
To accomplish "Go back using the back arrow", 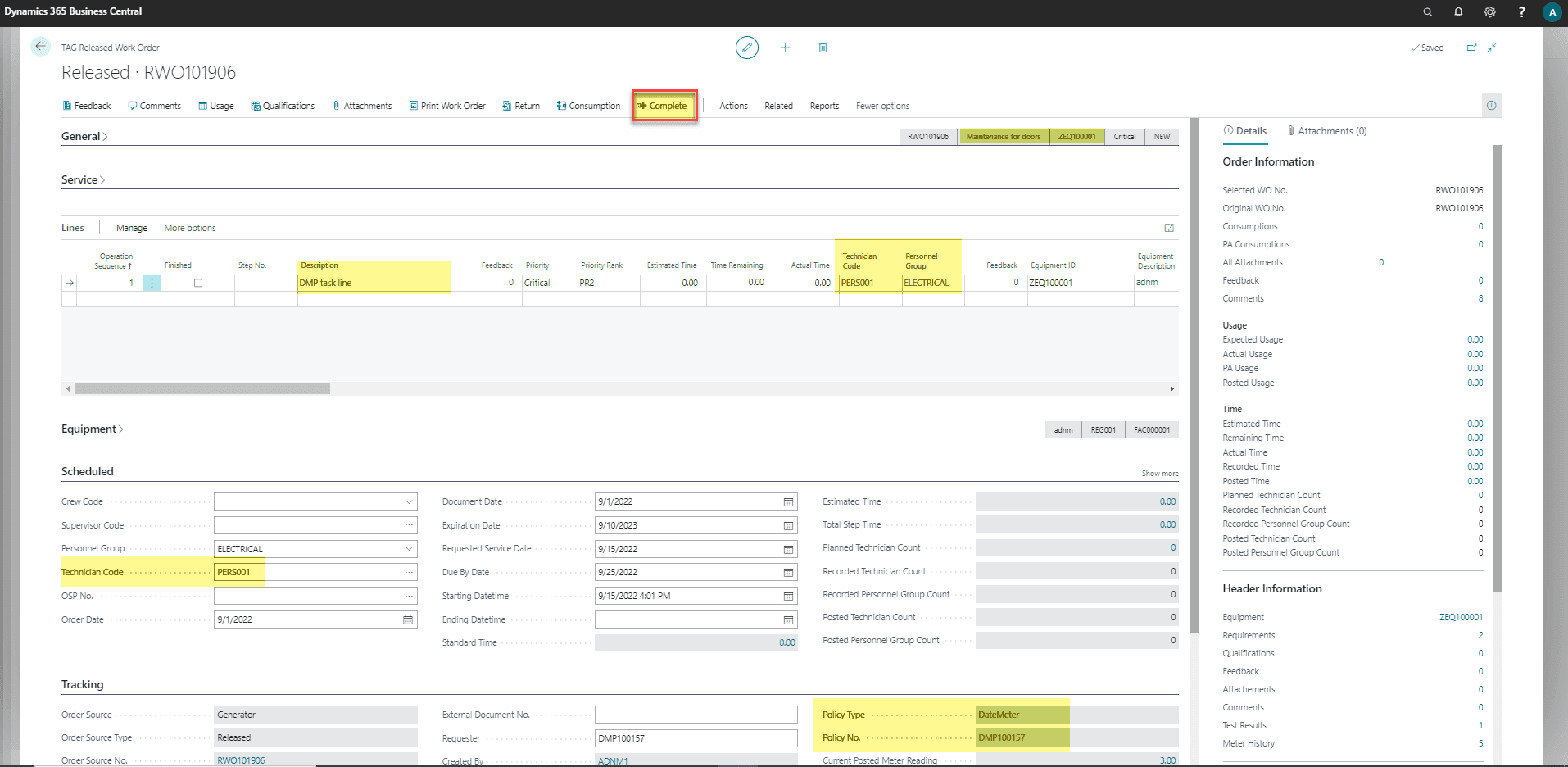I will pyautogui.click(x=40, y=47).
